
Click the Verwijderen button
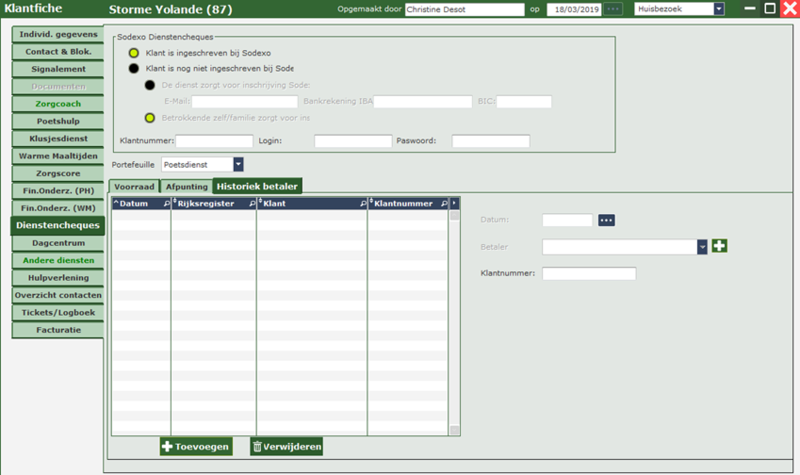286,447
